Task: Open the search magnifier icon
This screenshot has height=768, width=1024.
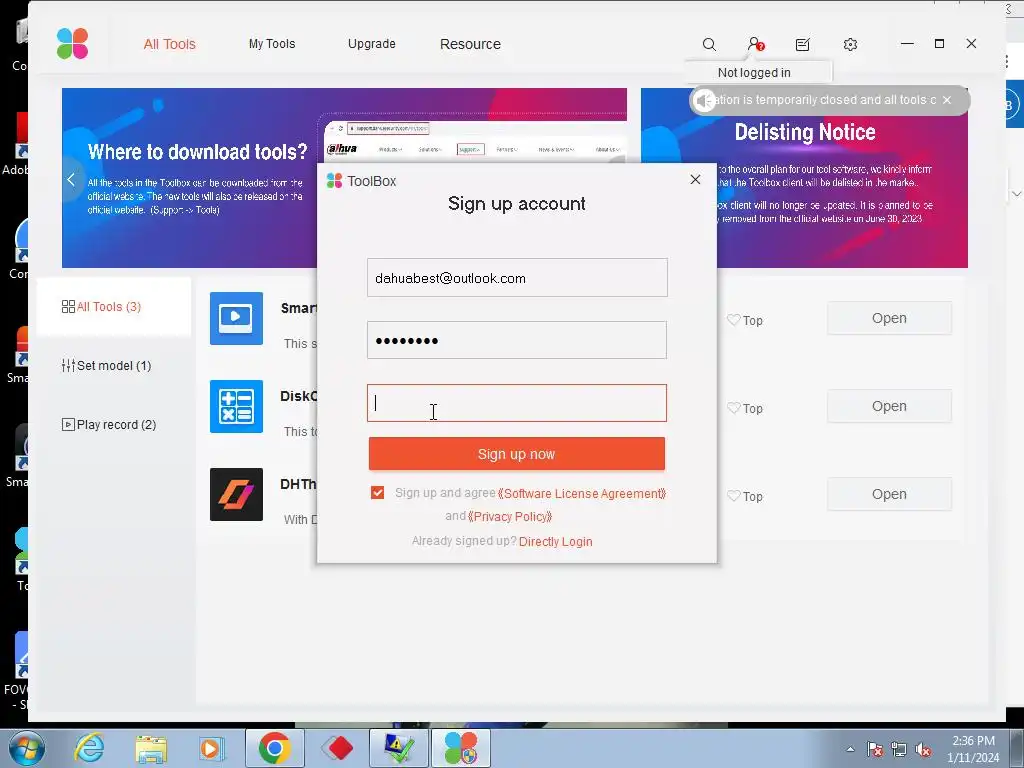Action: [x=709, y=44]
